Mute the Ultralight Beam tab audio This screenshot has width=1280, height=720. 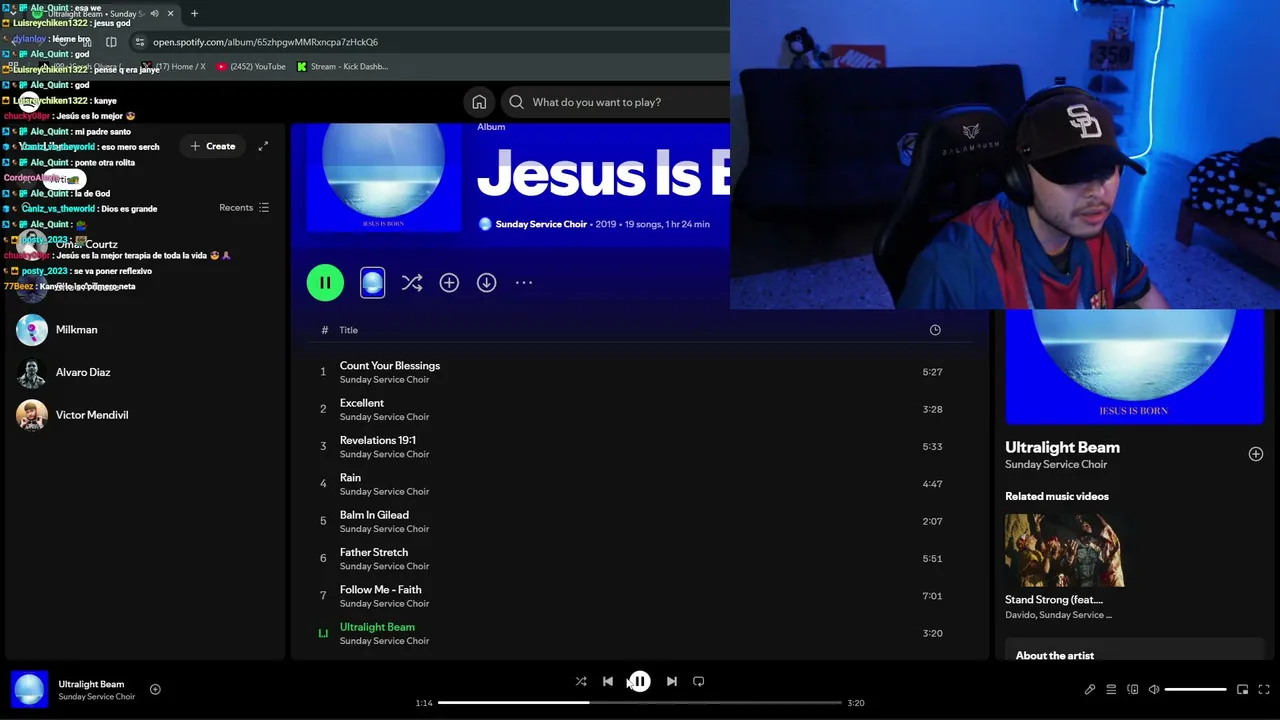point(154,14)
